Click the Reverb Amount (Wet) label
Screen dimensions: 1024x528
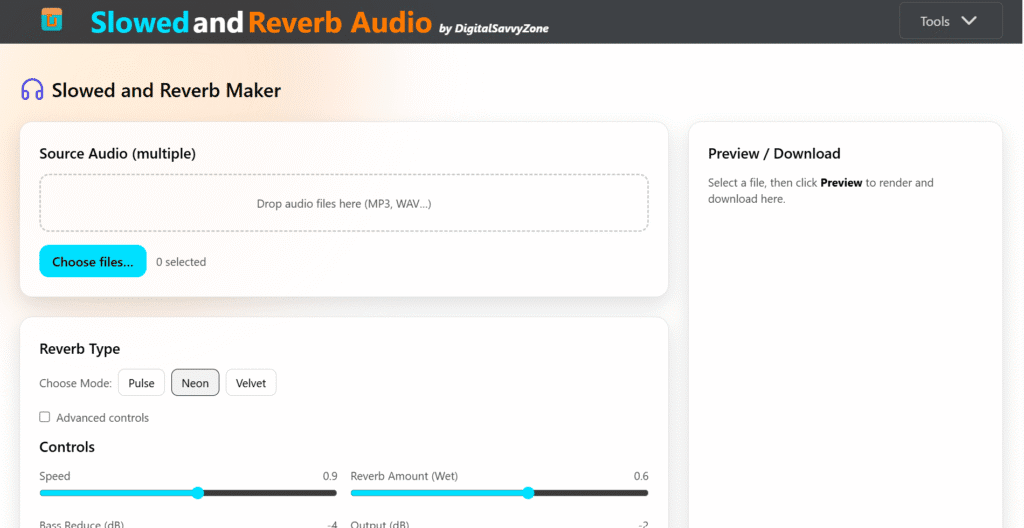click(x=404, y=476)
